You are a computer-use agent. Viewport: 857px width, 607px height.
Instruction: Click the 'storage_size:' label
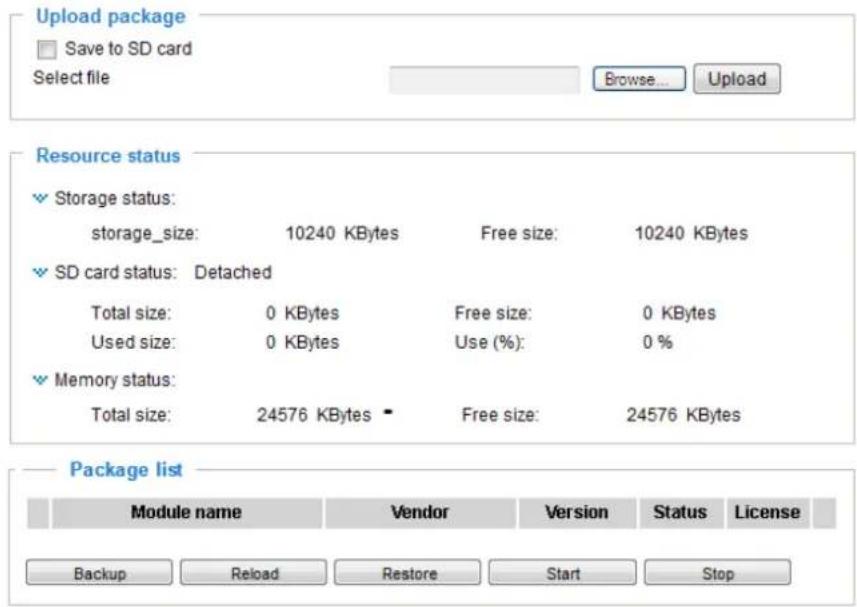(145, 234)
